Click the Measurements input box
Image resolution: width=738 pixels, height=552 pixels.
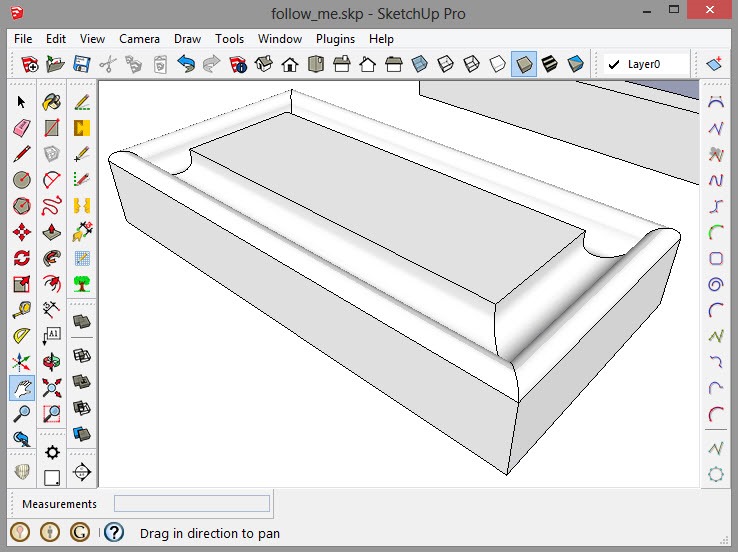191,504
